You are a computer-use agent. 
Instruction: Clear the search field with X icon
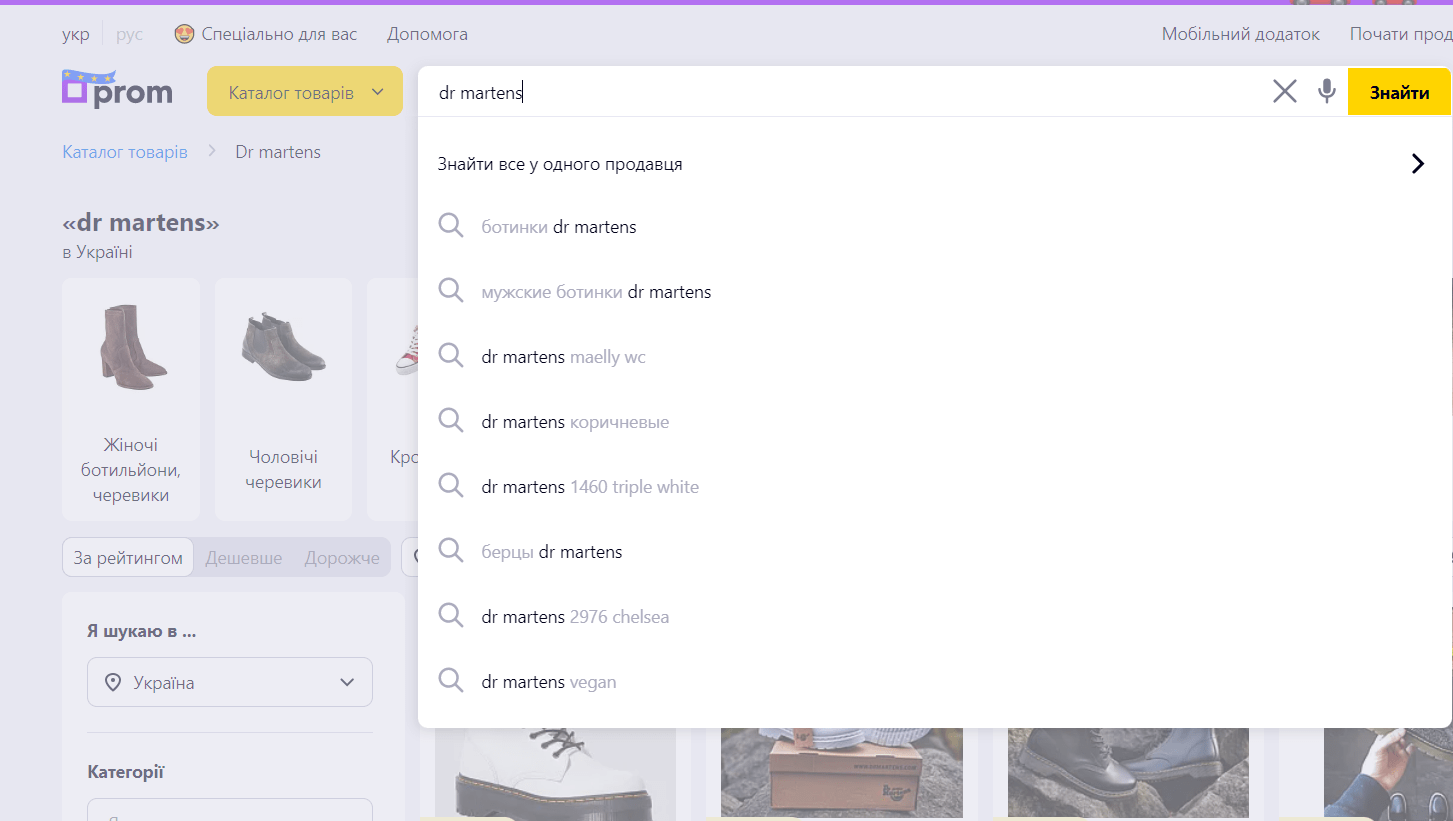click(x=1284, y=92)
